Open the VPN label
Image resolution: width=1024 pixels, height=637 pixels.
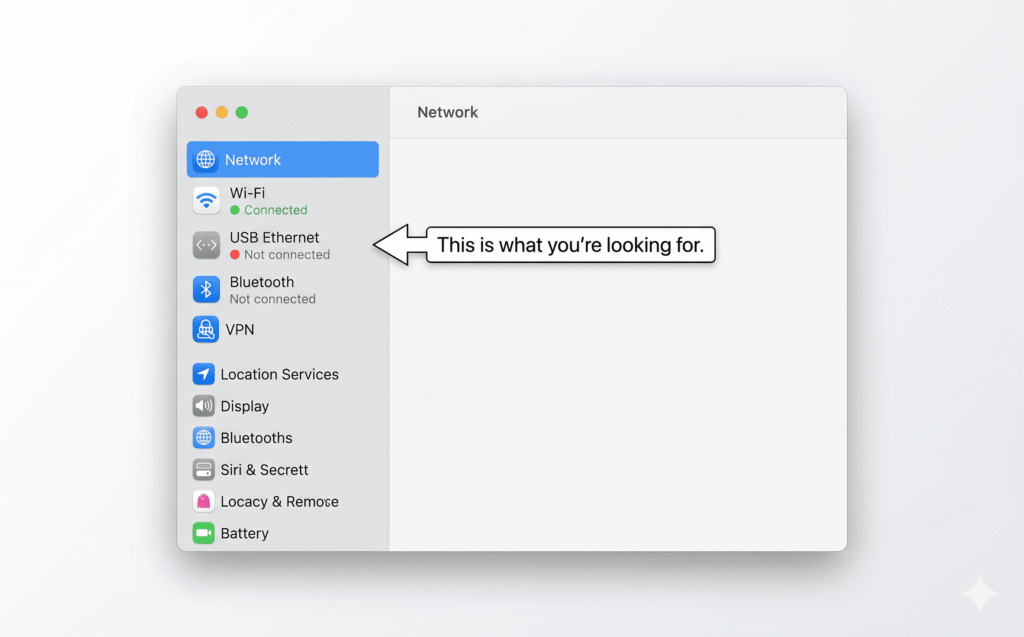click(240, 330)
